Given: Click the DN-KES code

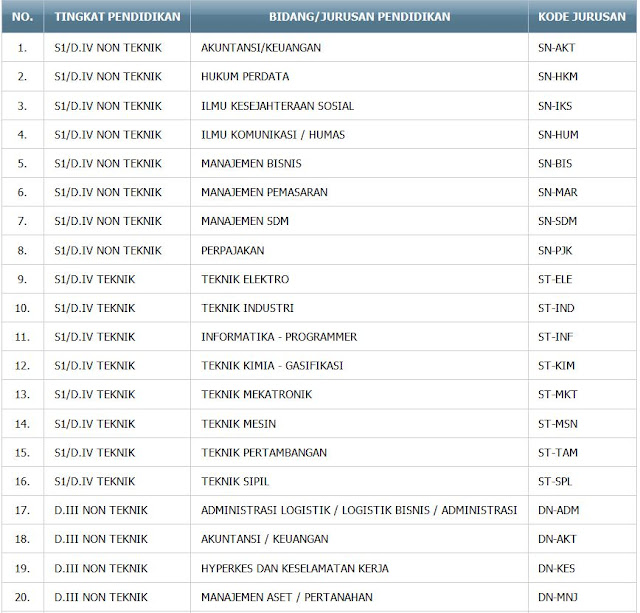Looking at the screenshot, I should click(556, 569).
